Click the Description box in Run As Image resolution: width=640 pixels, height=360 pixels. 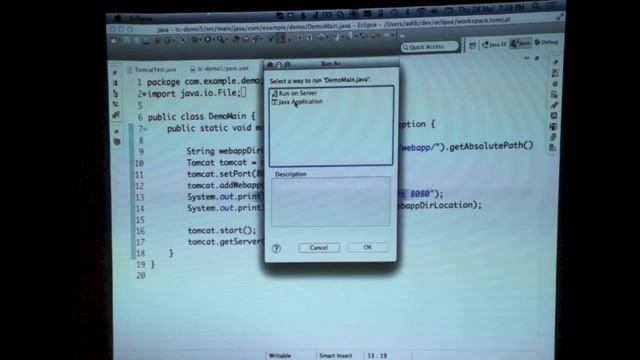(x=331, y=201)
